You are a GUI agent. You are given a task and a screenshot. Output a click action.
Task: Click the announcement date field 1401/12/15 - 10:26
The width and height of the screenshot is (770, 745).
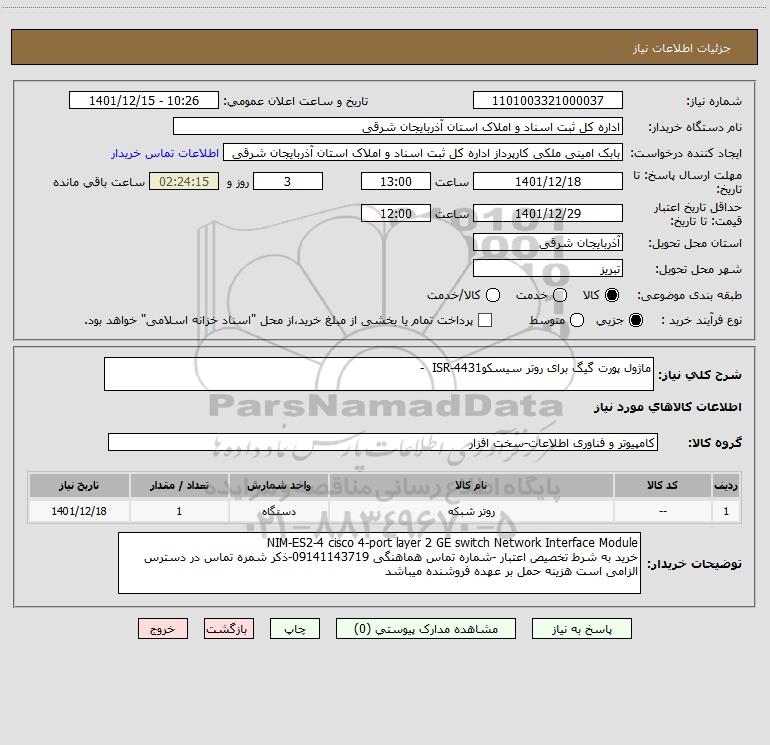point(144,100)
